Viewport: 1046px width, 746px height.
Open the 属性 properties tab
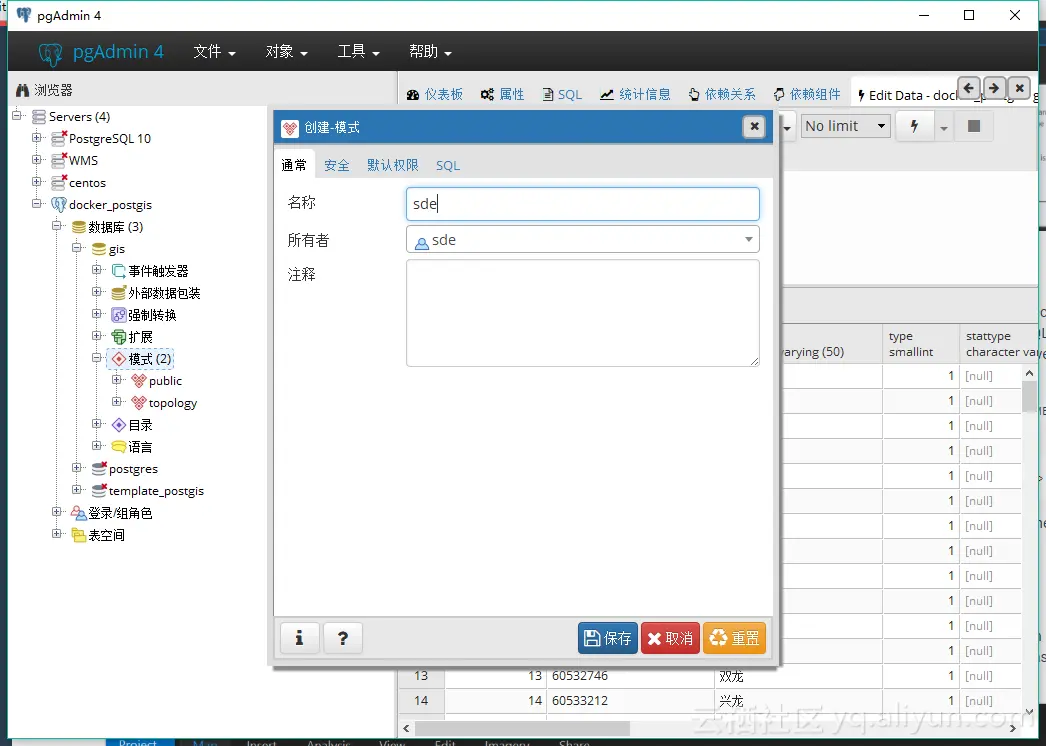coord(503,95)
